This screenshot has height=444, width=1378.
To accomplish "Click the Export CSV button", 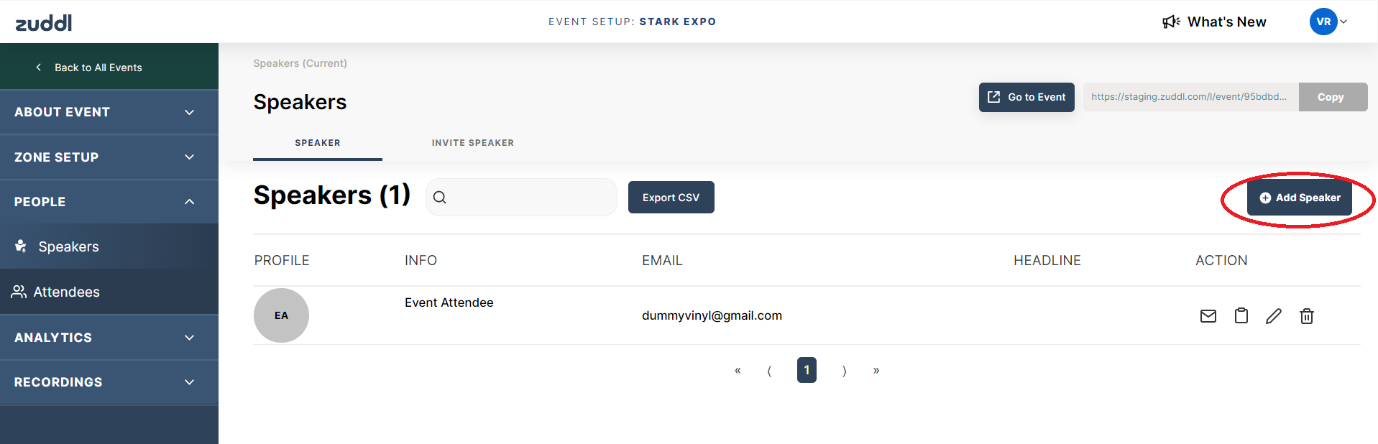I will pos(671,198).
